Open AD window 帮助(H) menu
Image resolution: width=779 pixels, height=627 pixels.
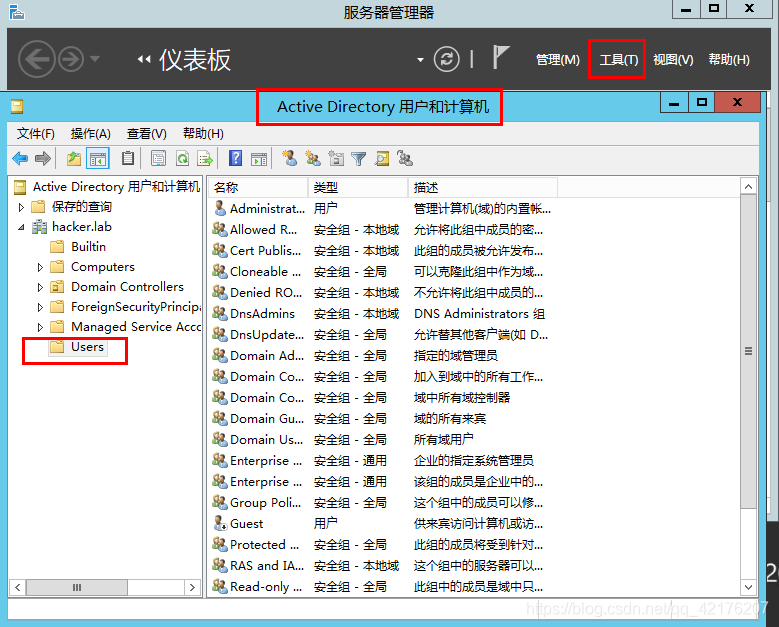point(203,134)
